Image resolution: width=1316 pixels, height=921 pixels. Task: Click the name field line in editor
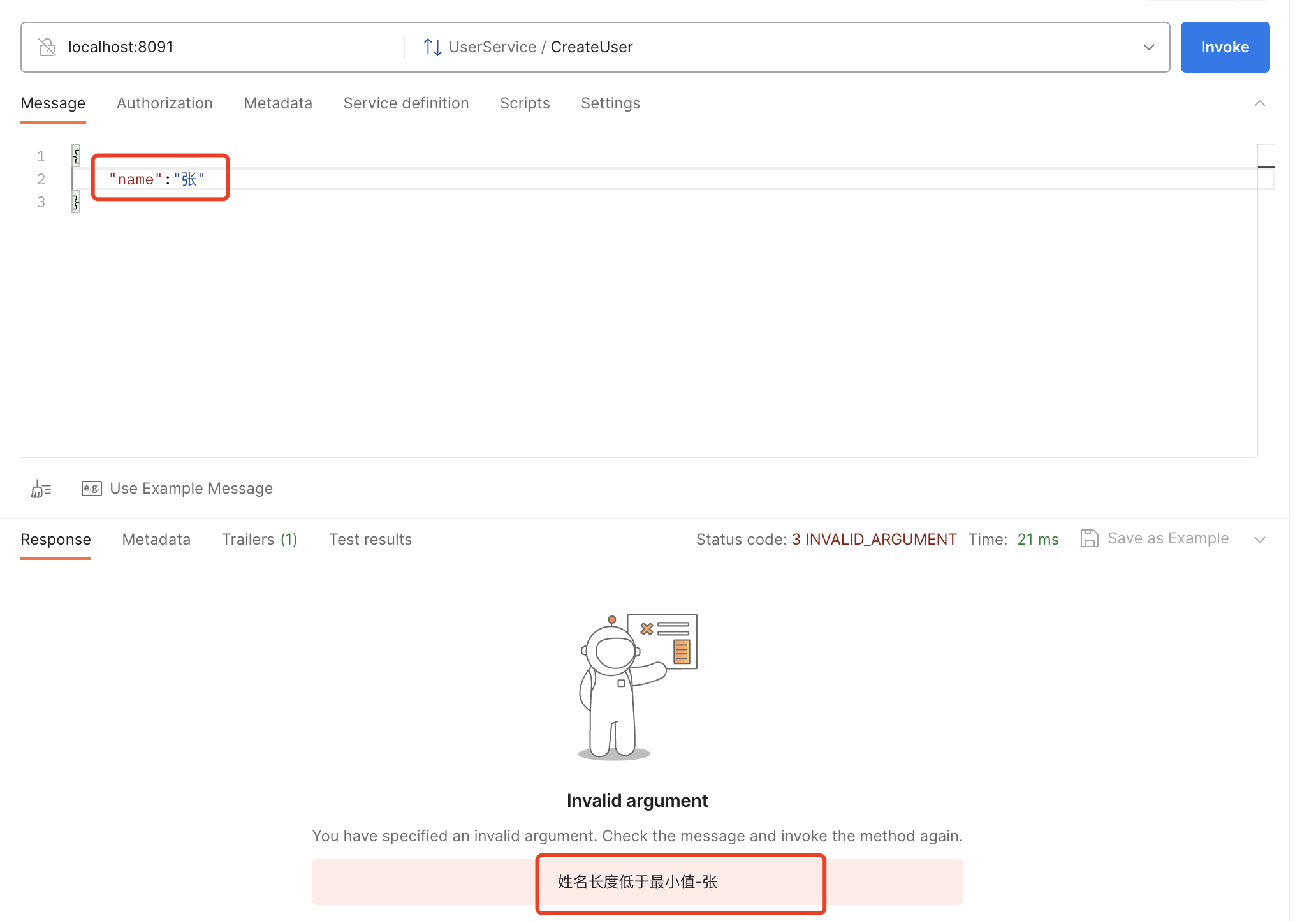(x=157, y=179)
